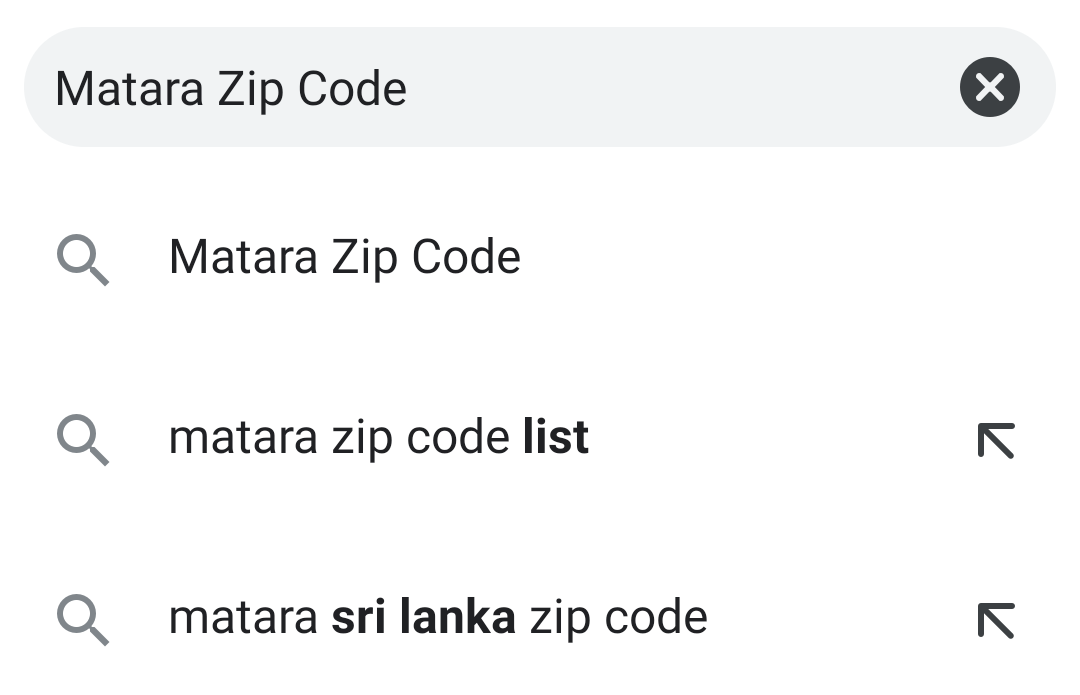The height and width of the screenshot is (695, 1080).
Task: Click "matara zip code" text before the bold "list"
Action: pos(338,438)
